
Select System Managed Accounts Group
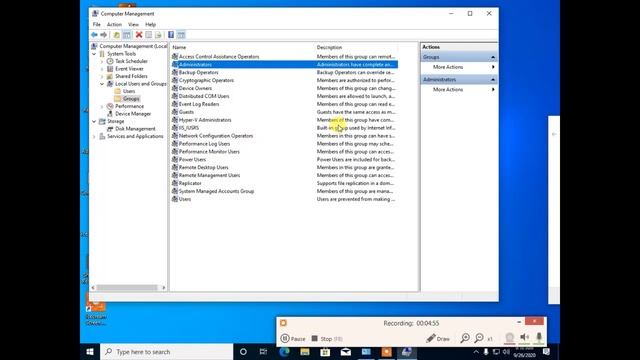pyautogui.click(x=216, y=191)
